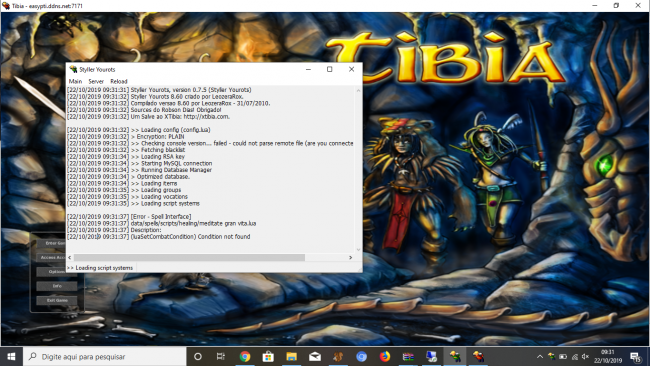Open Firefox from the taskbar
The image size is (650, 366).
385,356
